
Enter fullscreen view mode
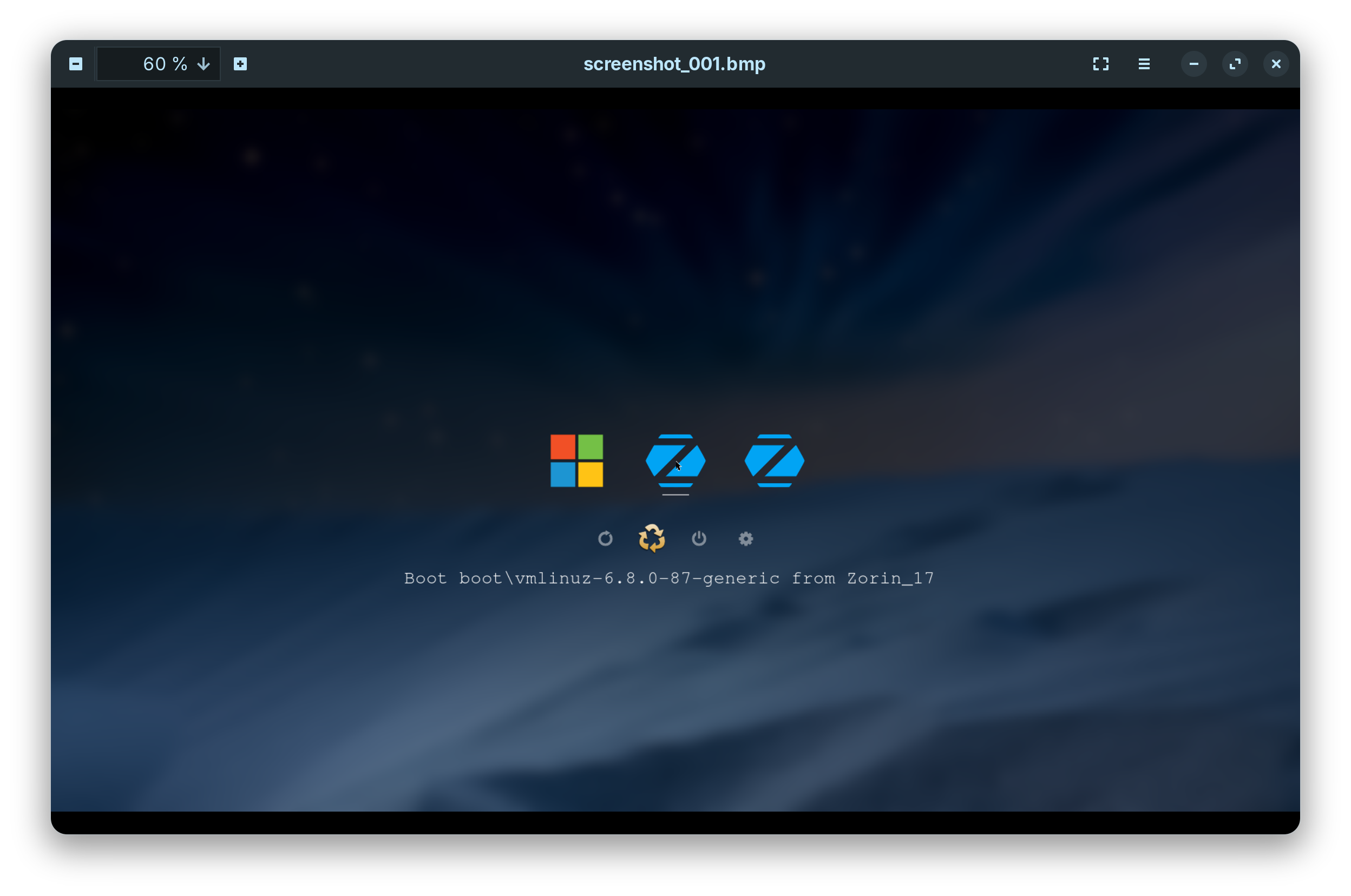pyautogui.click(x=1100, y=64)
